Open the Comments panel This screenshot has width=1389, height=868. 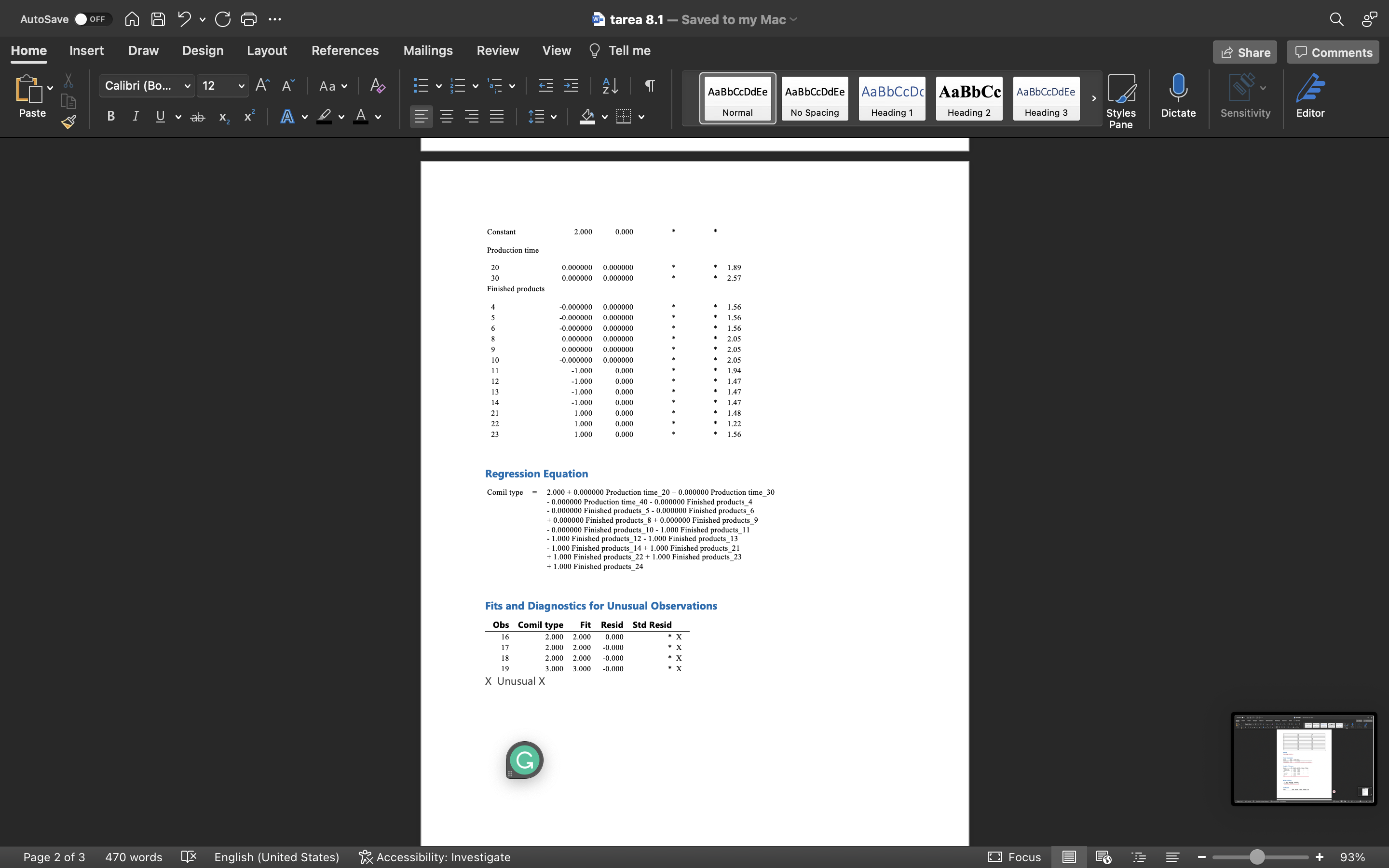[1332, 52]
